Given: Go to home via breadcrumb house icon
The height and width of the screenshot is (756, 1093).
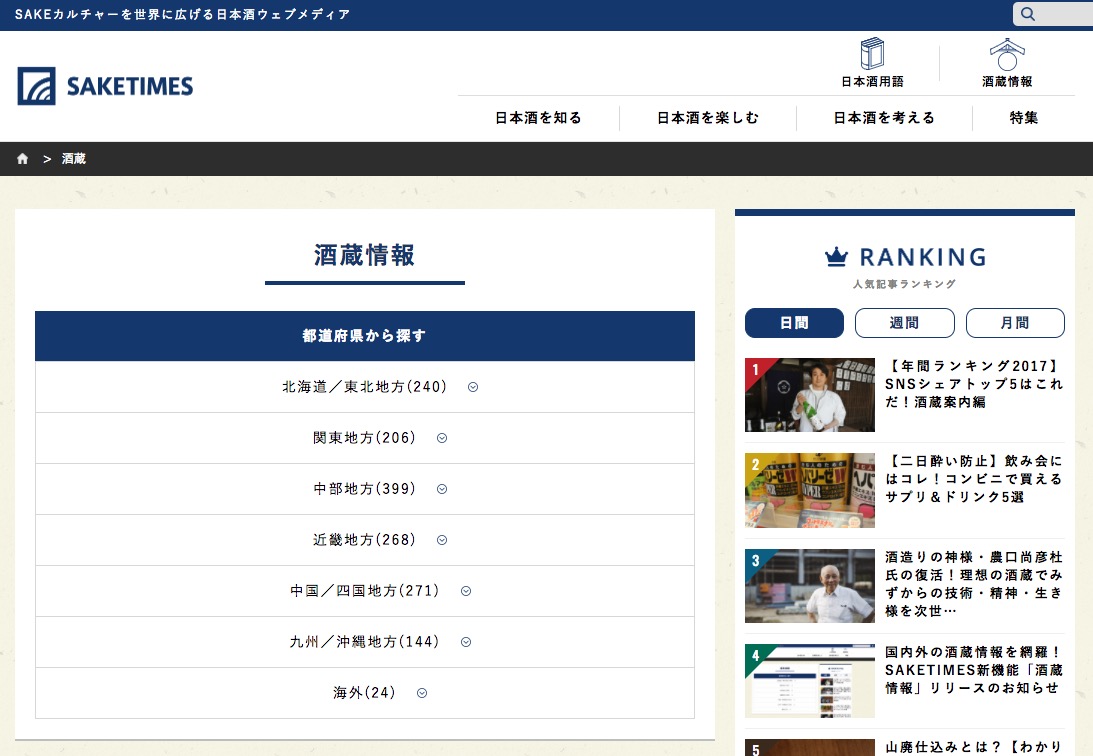Looking at the screenshot, I should [22, 159].
